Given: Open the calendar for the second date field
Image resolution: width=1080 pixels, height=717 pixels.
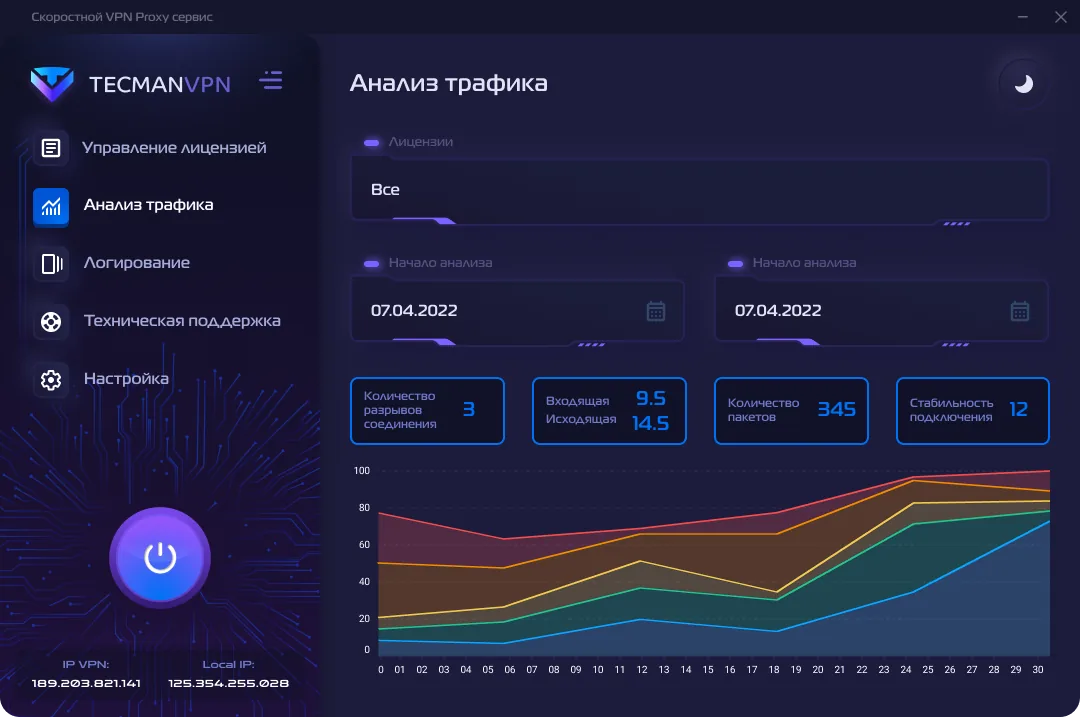Looking at the screenshot, I should point(1019,311).
